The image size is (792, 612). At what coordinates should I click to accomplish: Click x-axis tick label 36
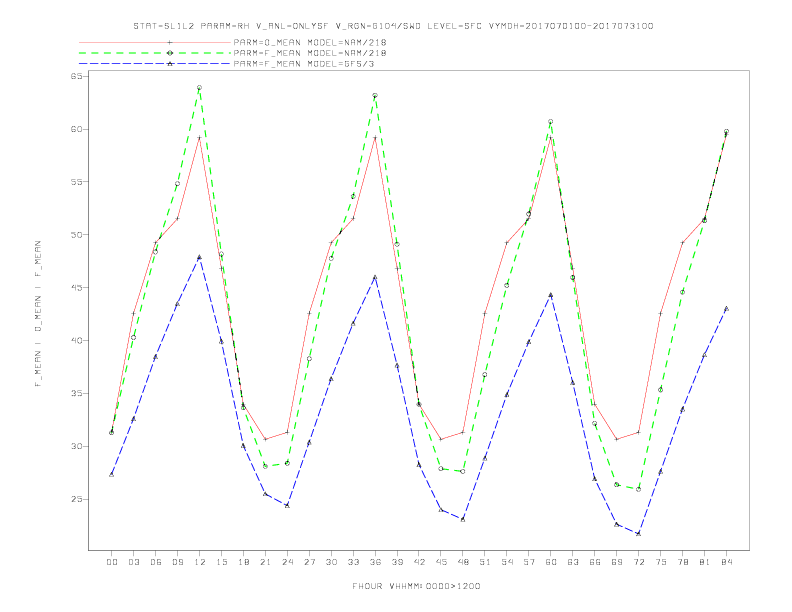point(375,562)
